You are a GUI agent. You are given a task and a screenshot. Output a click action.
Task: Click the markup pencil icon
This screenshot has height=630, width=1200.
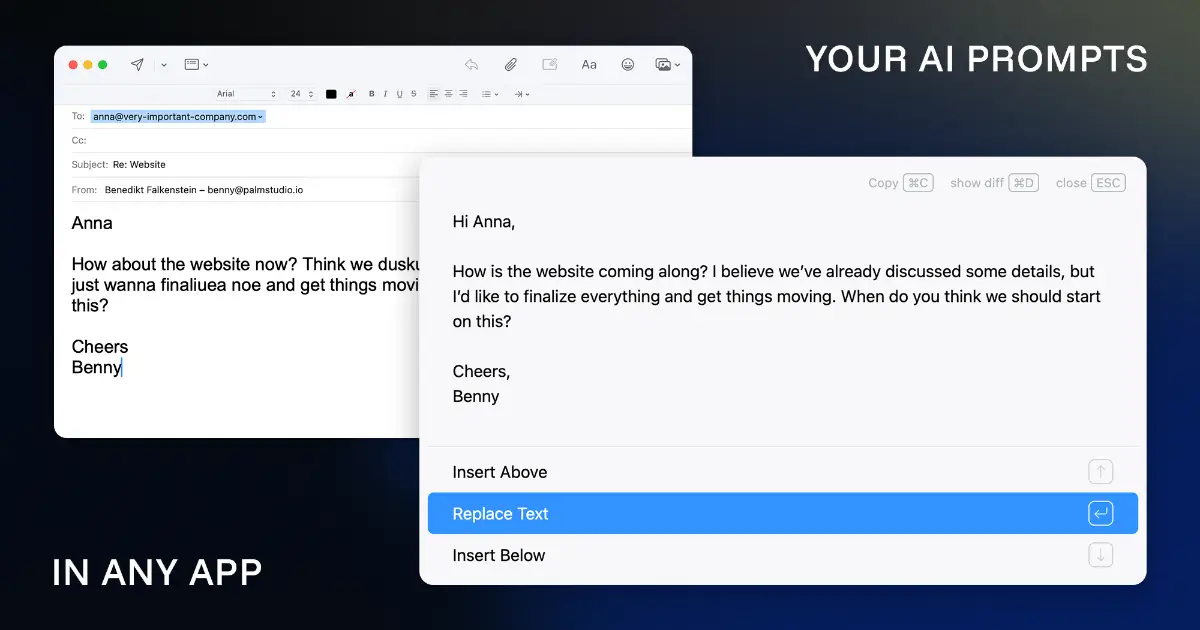tap(549, 65)
